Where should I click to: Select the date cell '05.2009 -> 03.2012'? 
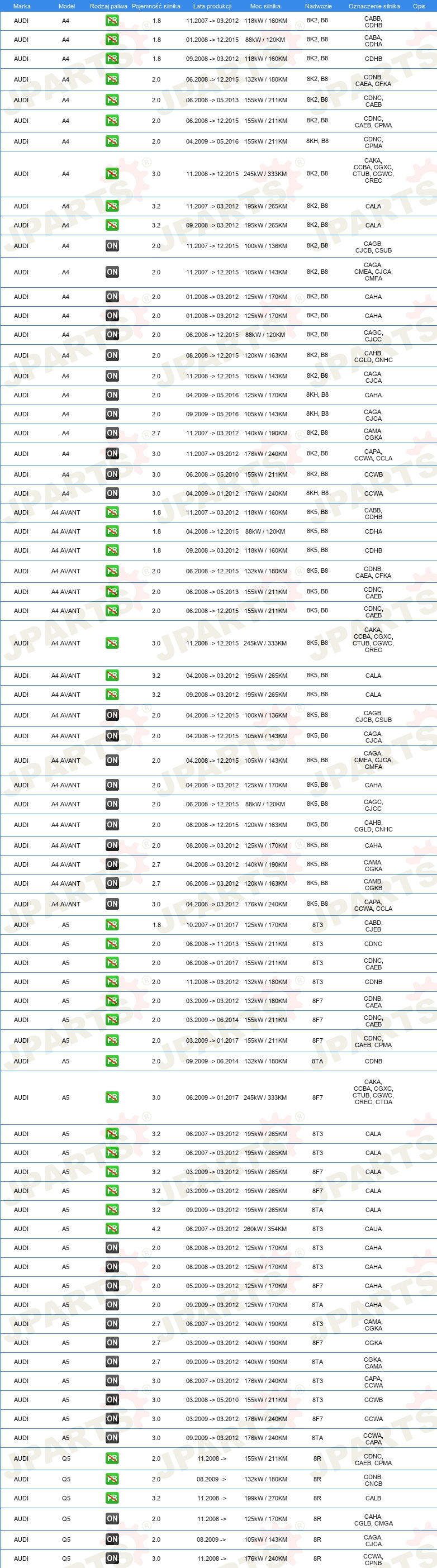coord(212,1286)
